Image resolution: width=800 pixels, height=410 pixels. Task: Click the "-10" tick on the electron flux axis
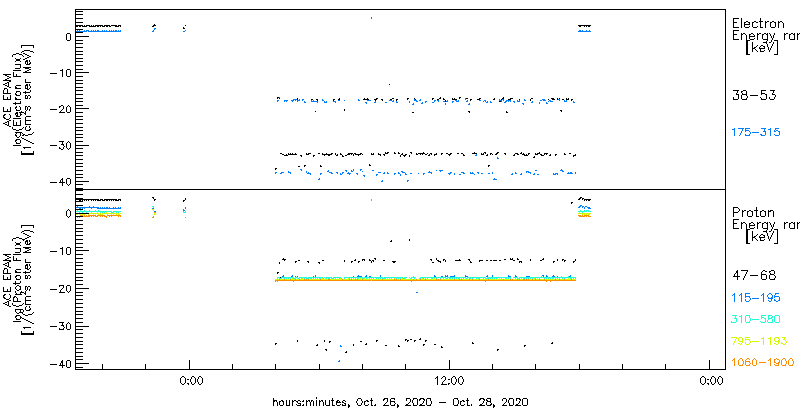(61, 72)
